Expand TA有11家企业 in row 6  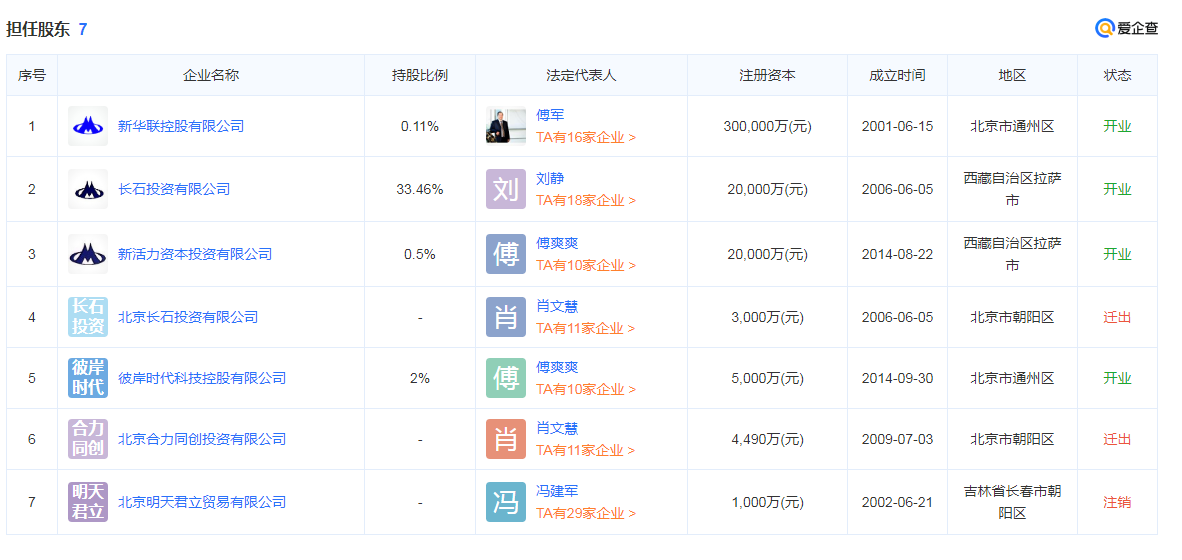click(585, 451)
